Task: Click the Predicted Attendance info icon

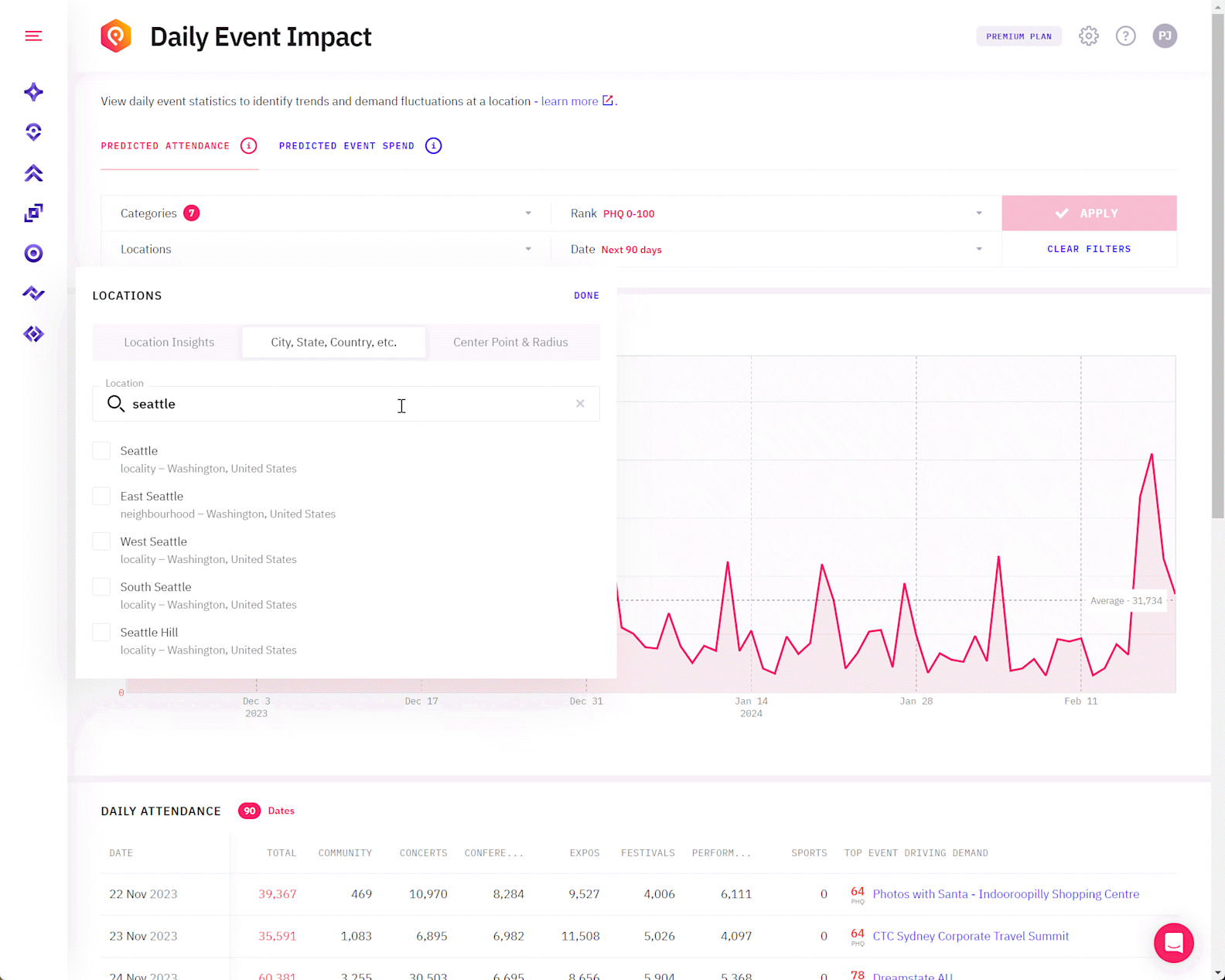Action: point(248,146)
